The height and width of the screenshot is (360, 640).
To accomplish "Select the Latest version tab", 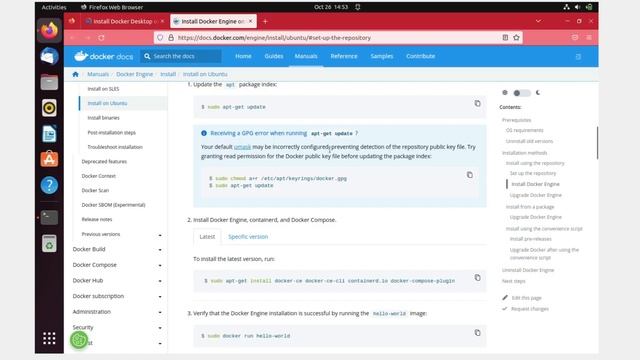I will point(207,237).
